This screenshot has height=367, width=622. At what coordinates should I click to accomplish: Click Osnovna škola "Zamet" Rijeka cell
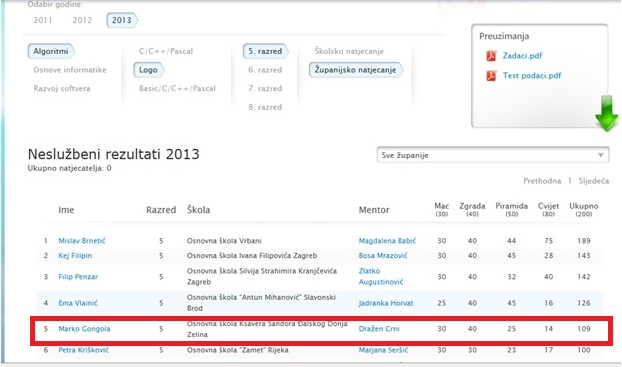[238, 350]
